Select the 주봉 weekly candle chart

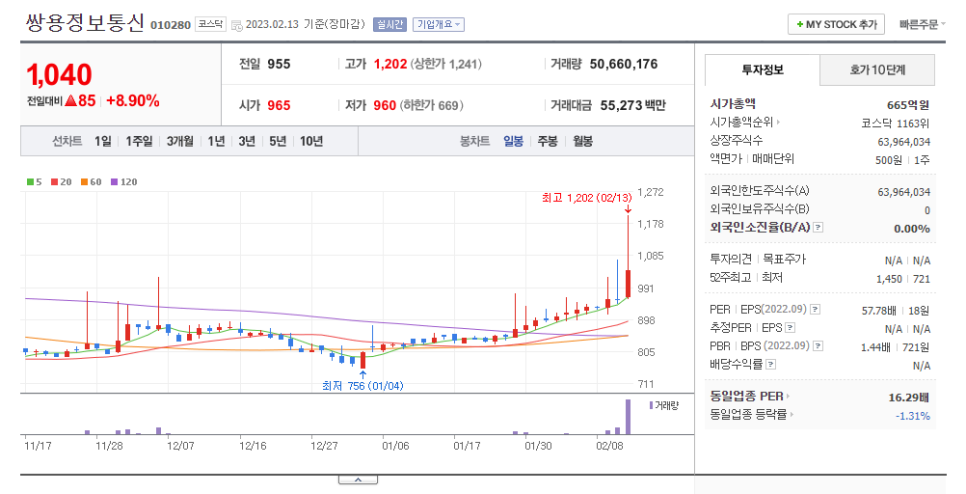coord(548,141)
